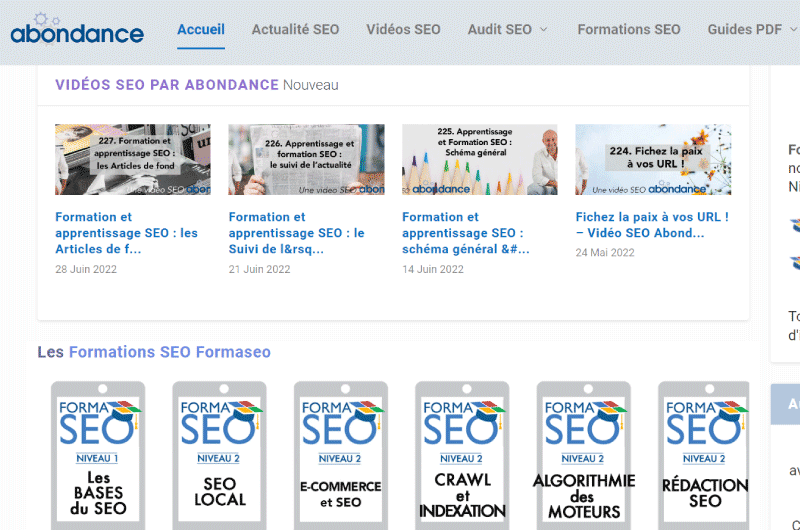Screen dimensions: 800x530
Task: Open video 226 suivi de l'actualité thumbnail
Action: coord(306,159)
